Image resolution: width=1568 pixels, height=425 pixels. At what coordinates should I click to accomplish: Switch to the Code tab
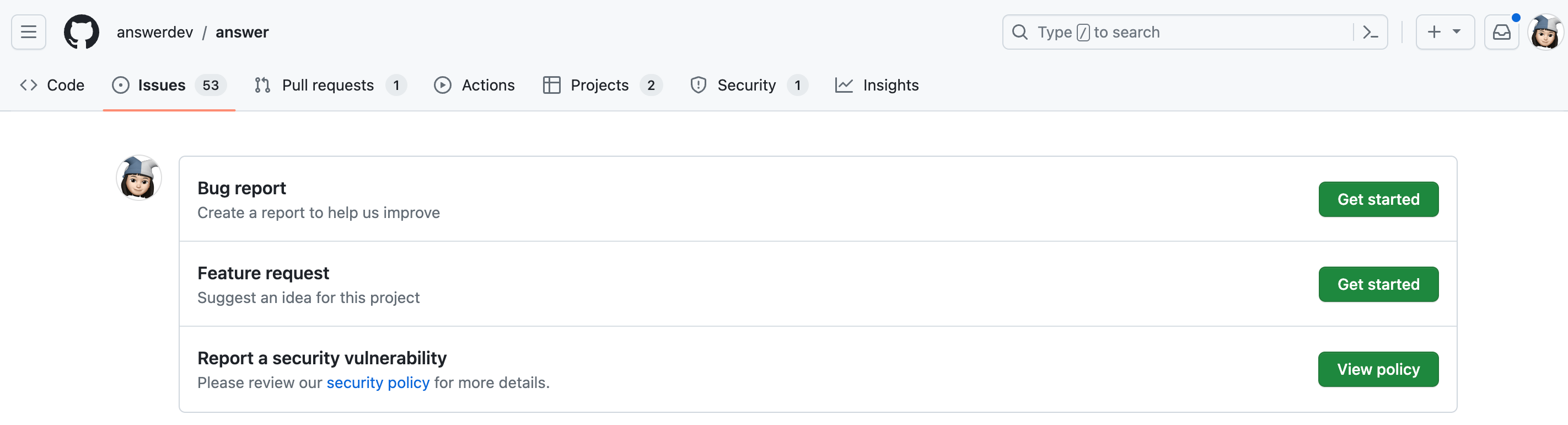(52, 86)
